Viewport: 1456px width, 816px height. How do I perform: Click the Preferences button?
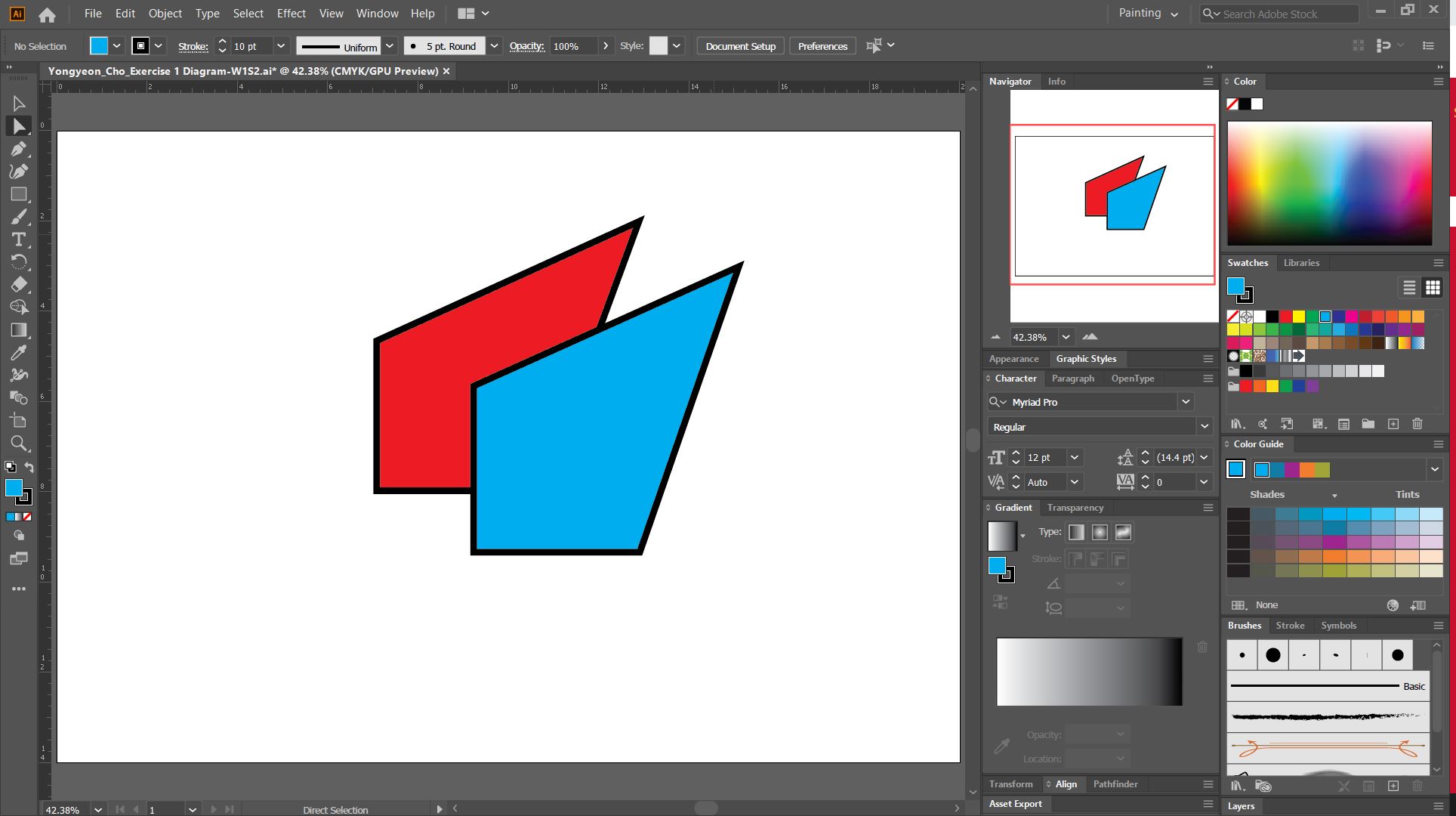(x=822, y=46)
